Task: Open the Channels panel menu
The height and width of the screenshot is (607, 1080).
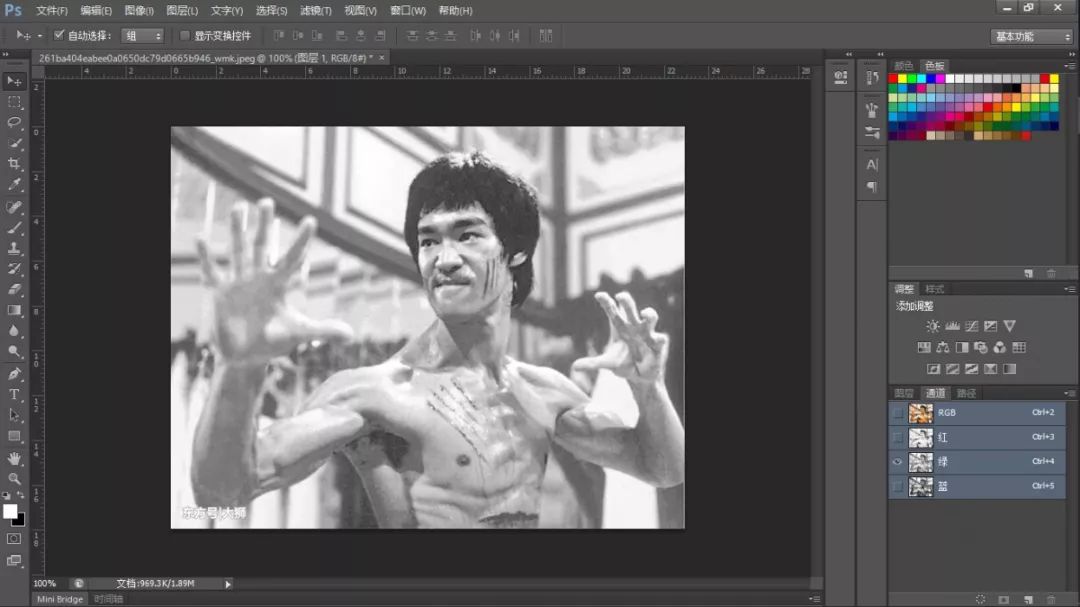Action: [1071, 393]
